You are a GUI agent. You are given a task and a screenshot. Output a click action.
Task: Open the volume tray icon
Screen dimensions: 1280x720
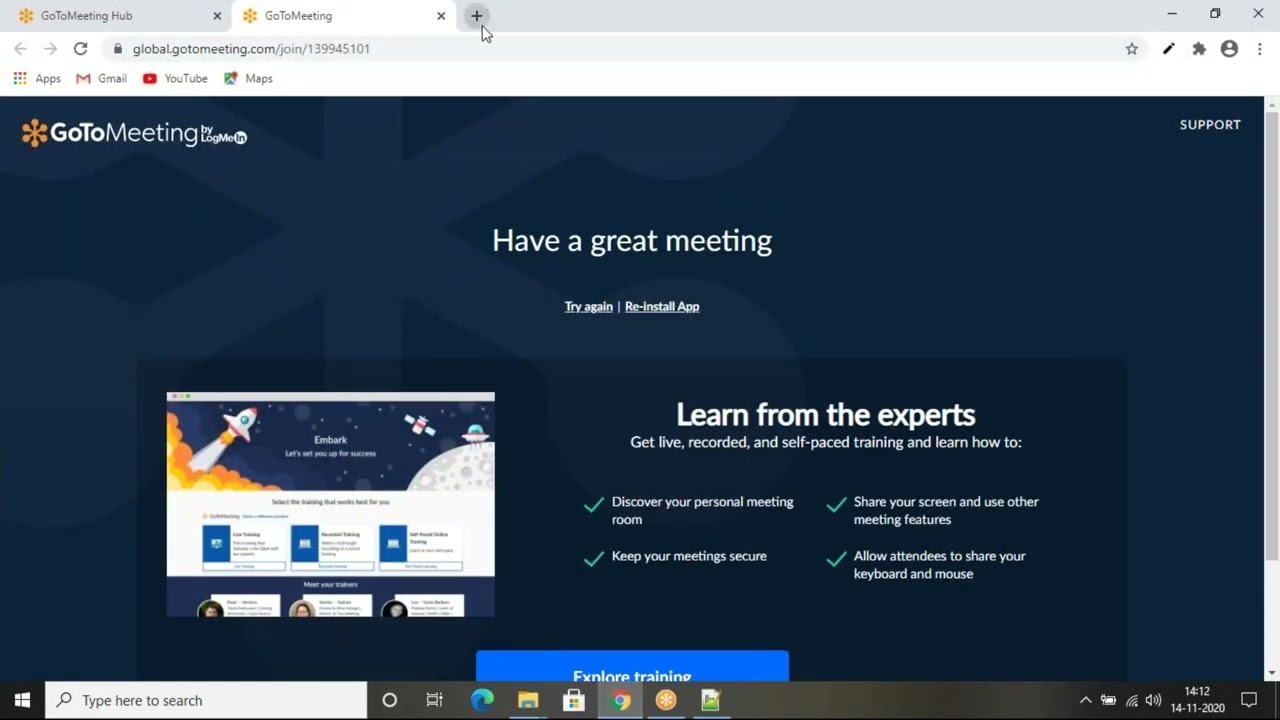pos(1153,700)
